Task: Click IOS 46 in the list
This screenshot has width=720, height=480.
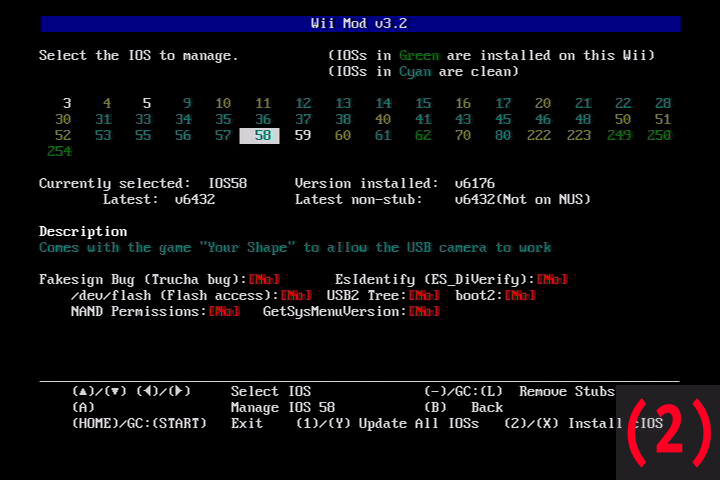Action: click(x=543, y=119)
